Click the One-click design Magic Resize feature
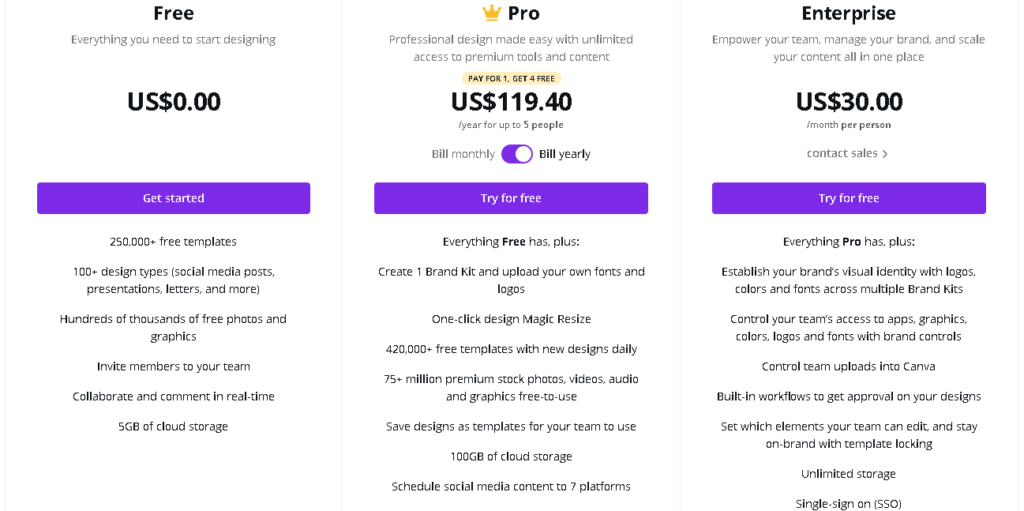 point(511,319)
